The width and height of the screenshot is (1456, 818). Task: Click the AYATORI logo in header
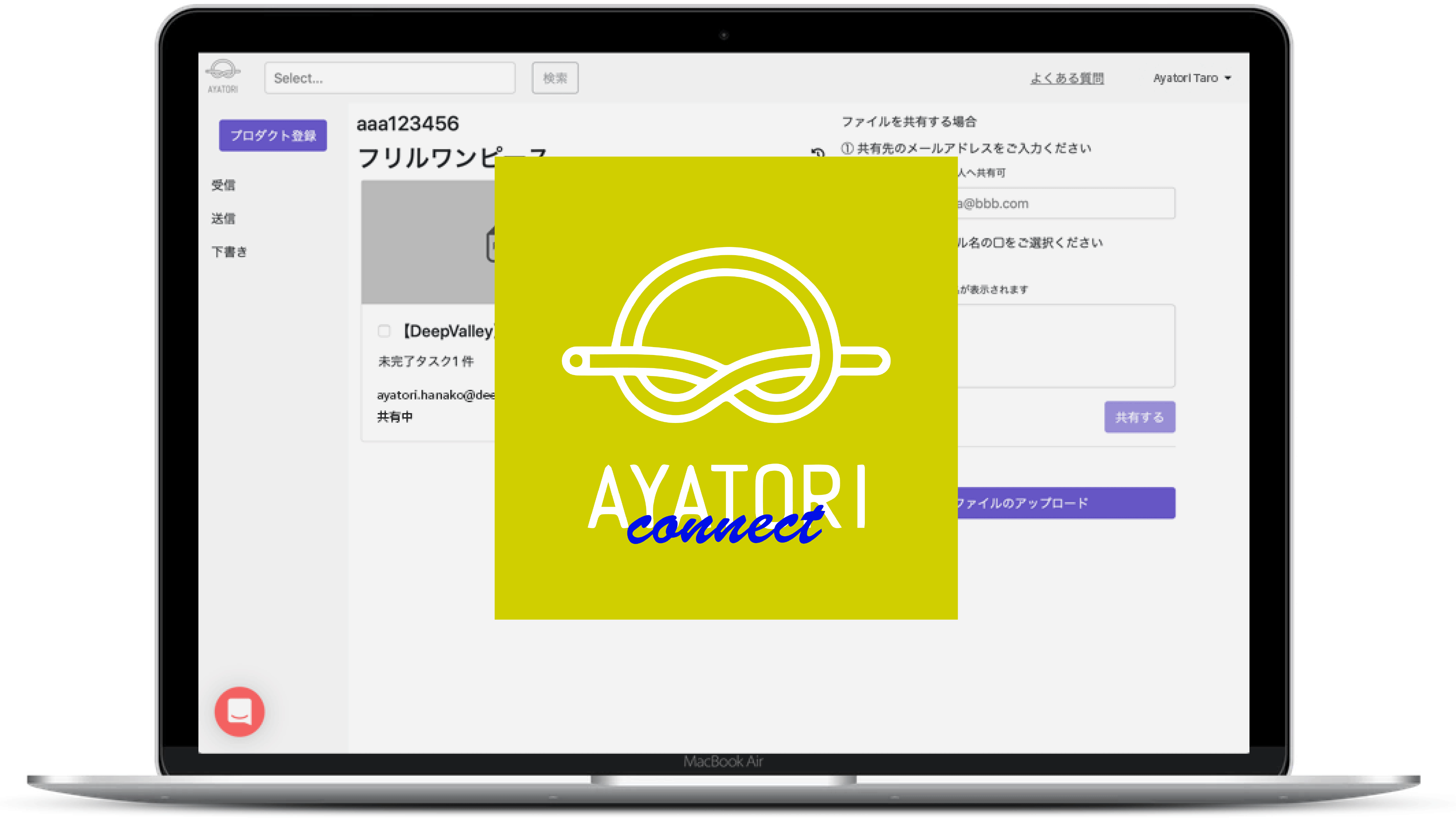tap(223, 76)
